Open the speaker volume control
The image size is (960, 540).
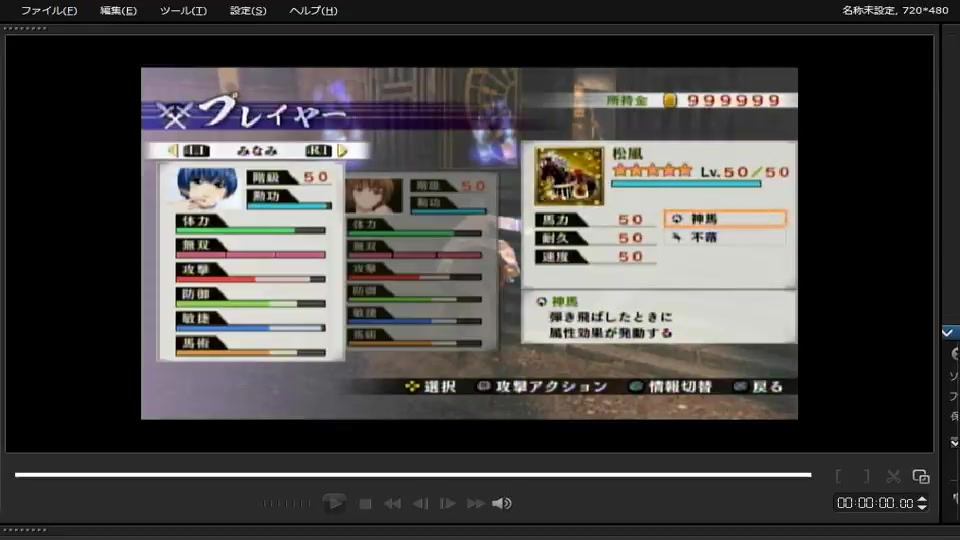point(501,503)
